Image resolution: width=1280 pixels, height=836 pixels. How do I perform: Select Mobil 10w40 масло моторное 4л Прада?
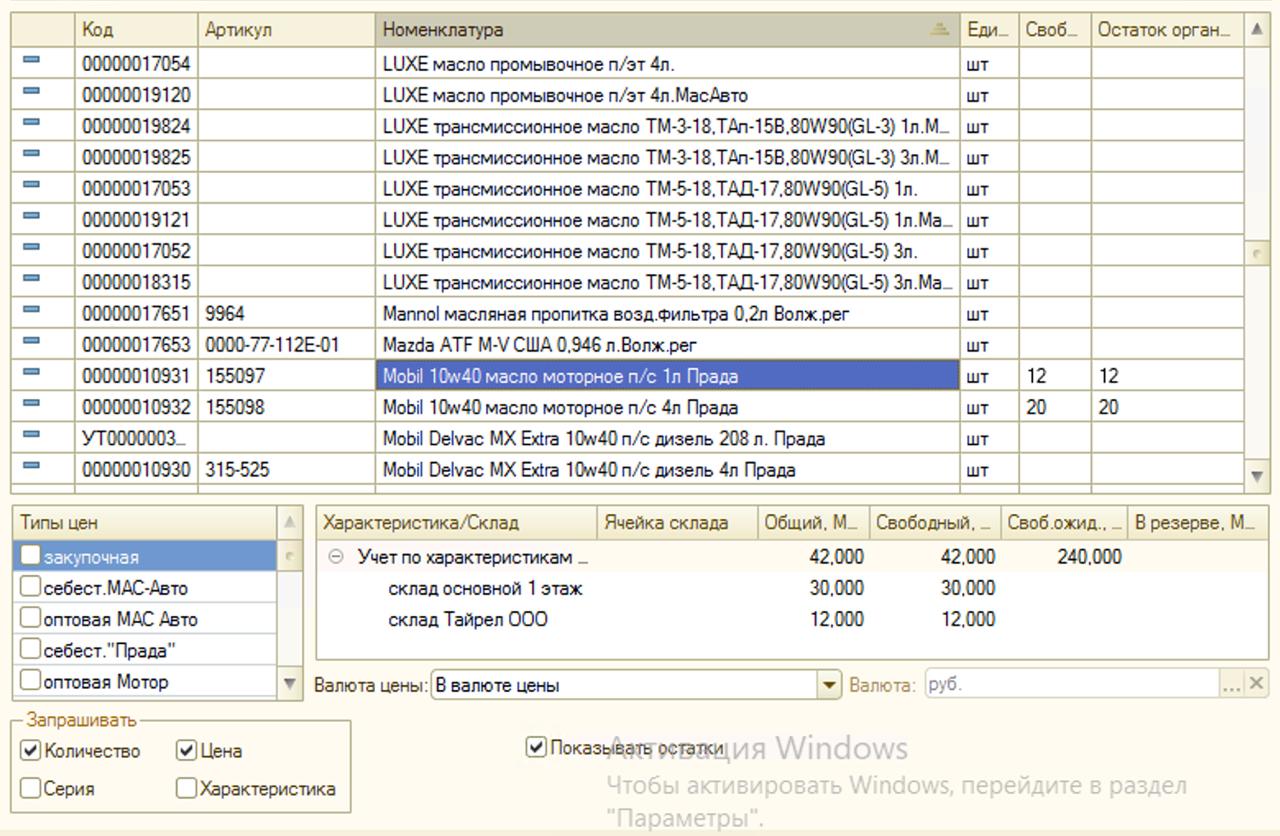(560, 408)
